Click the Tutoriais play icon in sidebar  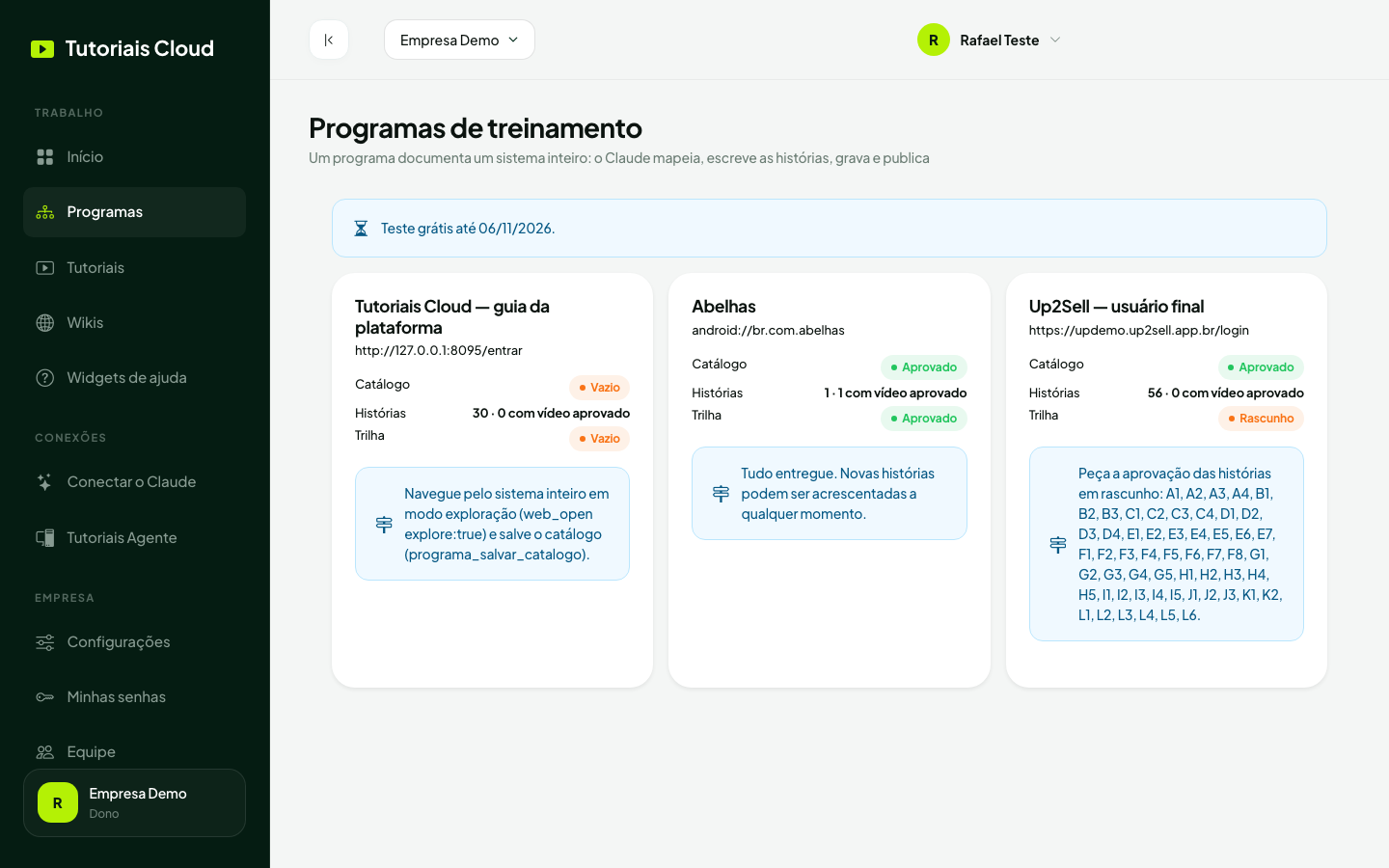(x=45, y=268)
